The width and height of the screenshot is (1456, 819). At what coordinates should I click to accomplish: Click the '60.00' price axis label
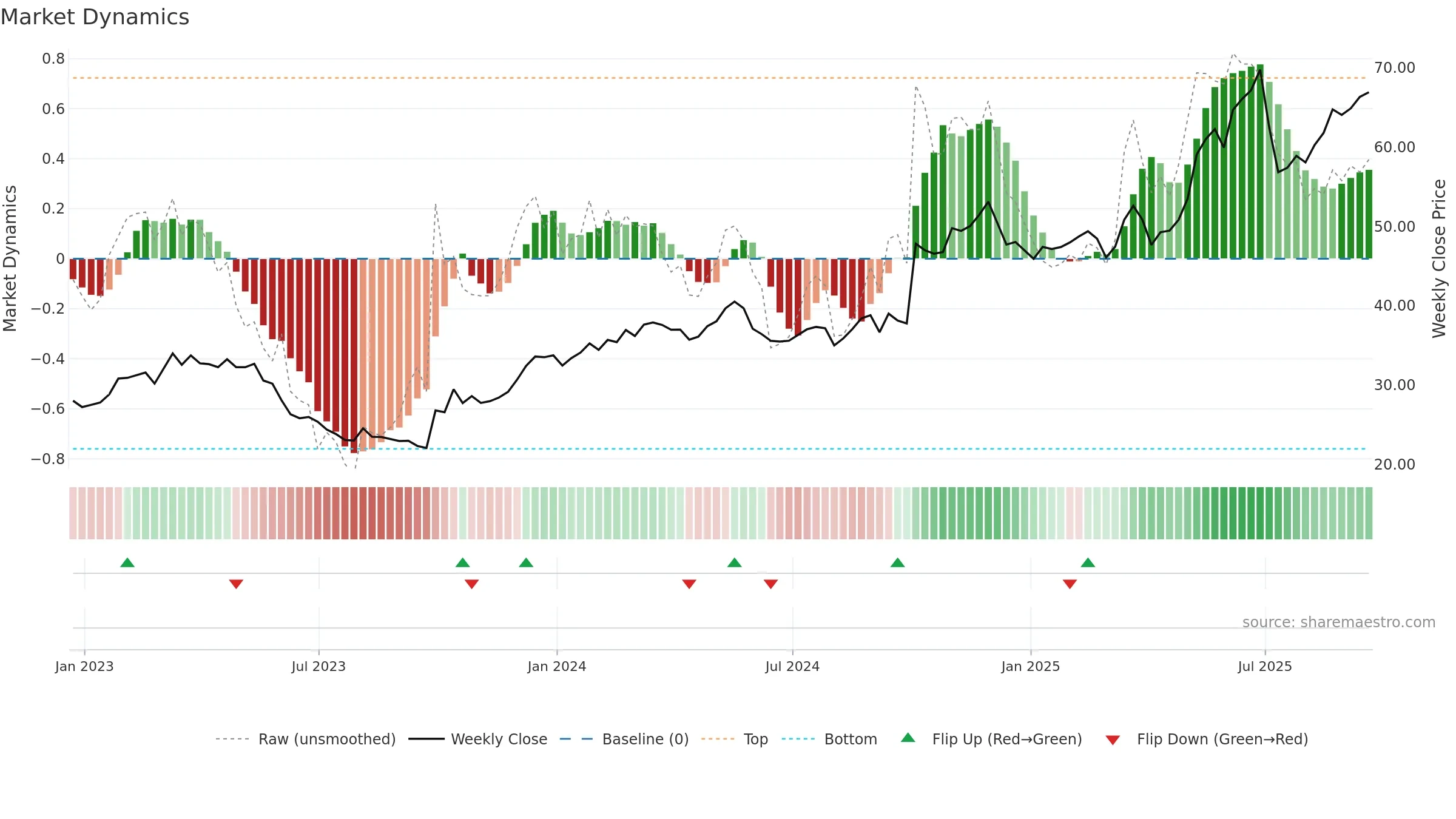coord(1395,147)
